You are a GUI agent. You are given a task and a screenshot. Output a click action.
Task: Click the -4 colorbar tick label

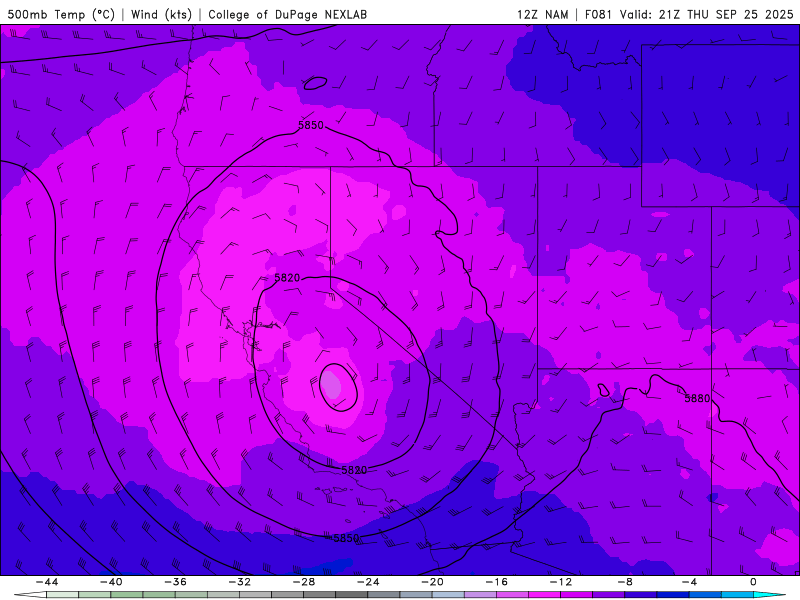click(689, 582)
